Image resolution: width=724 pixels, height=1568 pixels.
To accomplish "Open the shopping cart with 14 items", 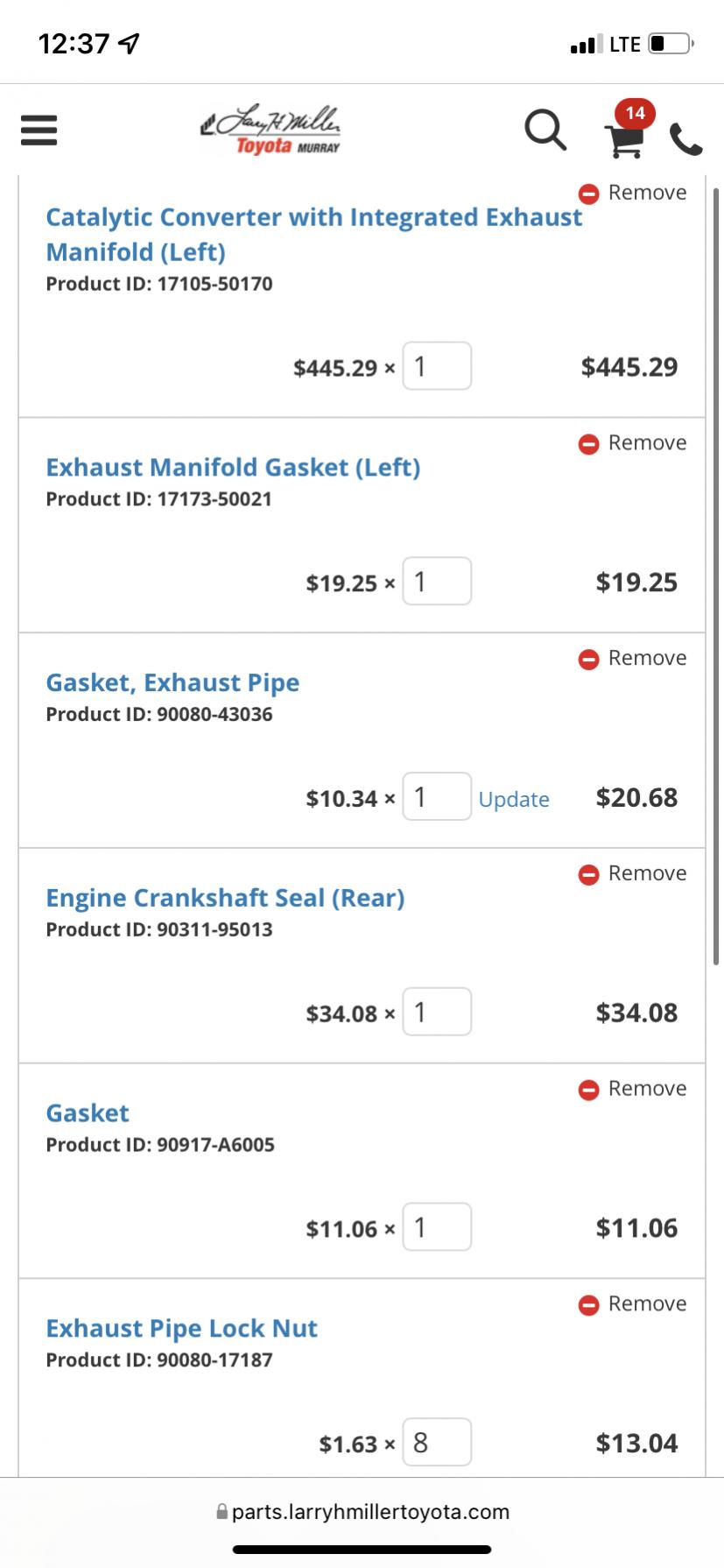I will (628, 130).
